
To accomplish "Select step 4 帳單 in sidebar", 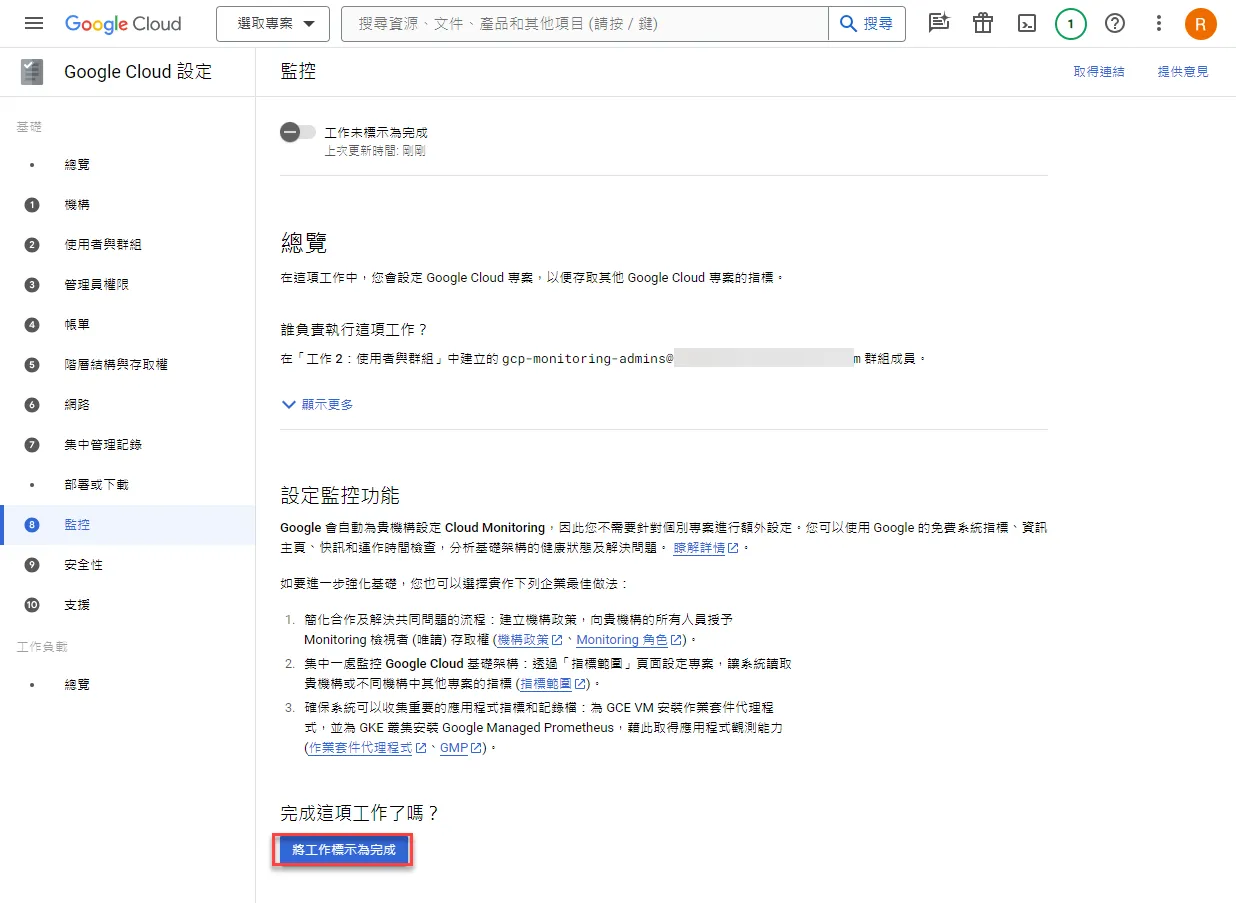I will point(128,325).
